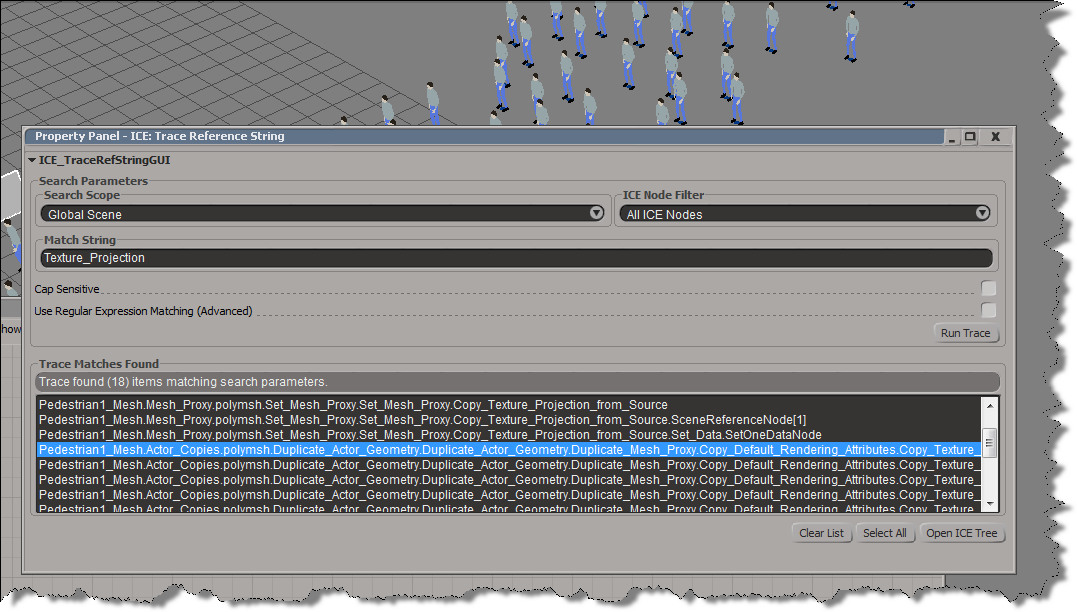The width and height of the screenshot is (1077, 612).
Task: Toggle Use Regular Expression Matching checkbox
Action: pos(988,311)
